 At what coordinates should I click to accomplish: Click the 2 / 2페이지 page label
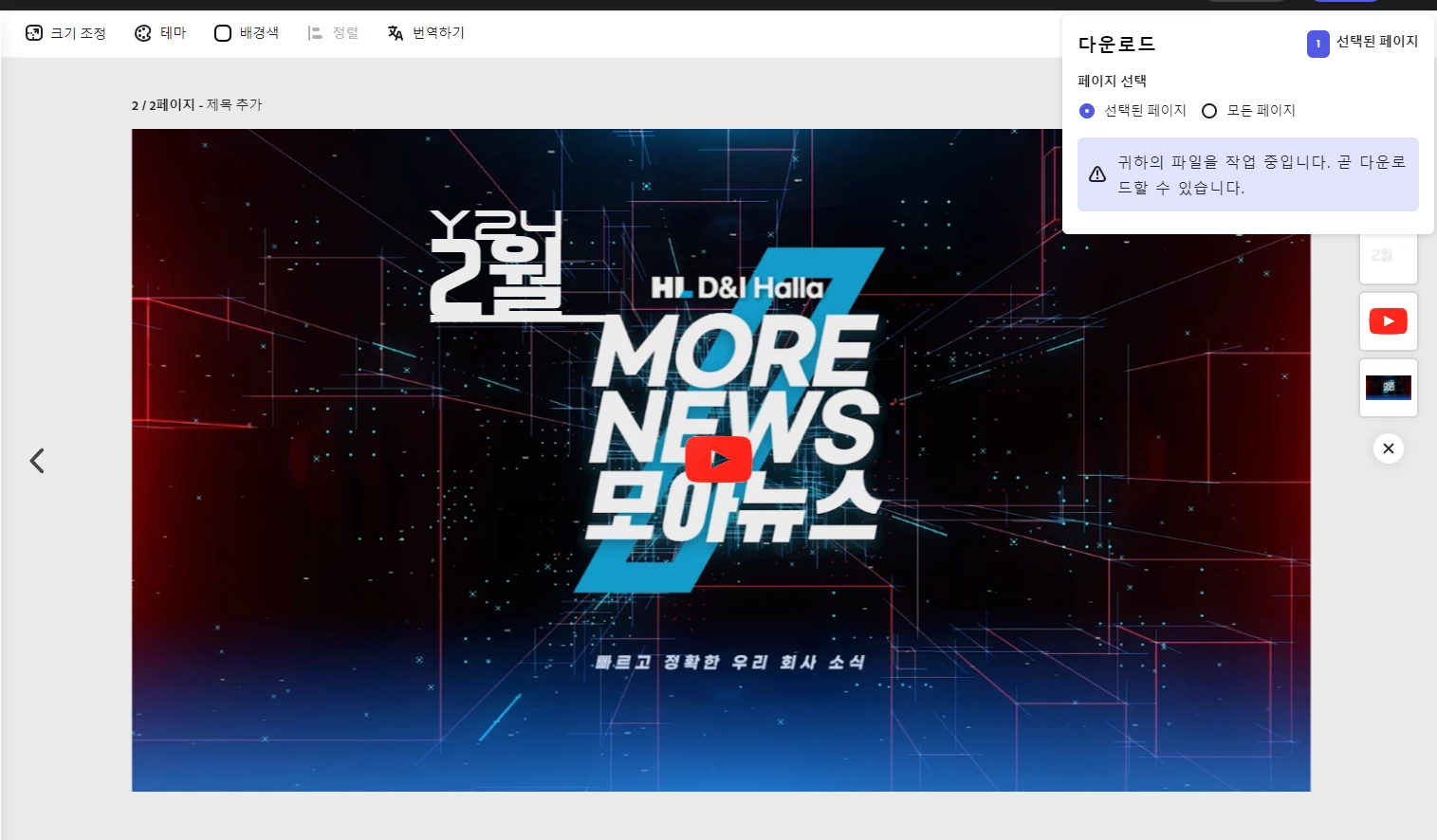point(163,105)
